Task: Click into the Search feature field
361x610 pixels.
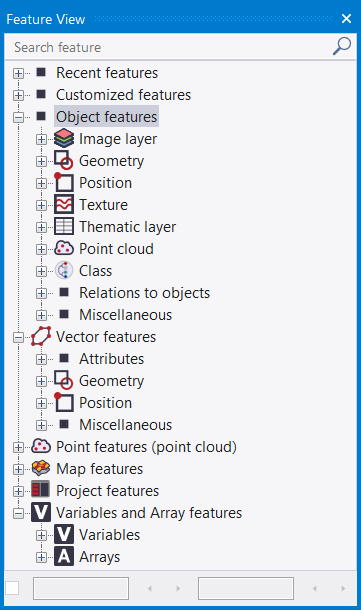Action: pos(167,47)
